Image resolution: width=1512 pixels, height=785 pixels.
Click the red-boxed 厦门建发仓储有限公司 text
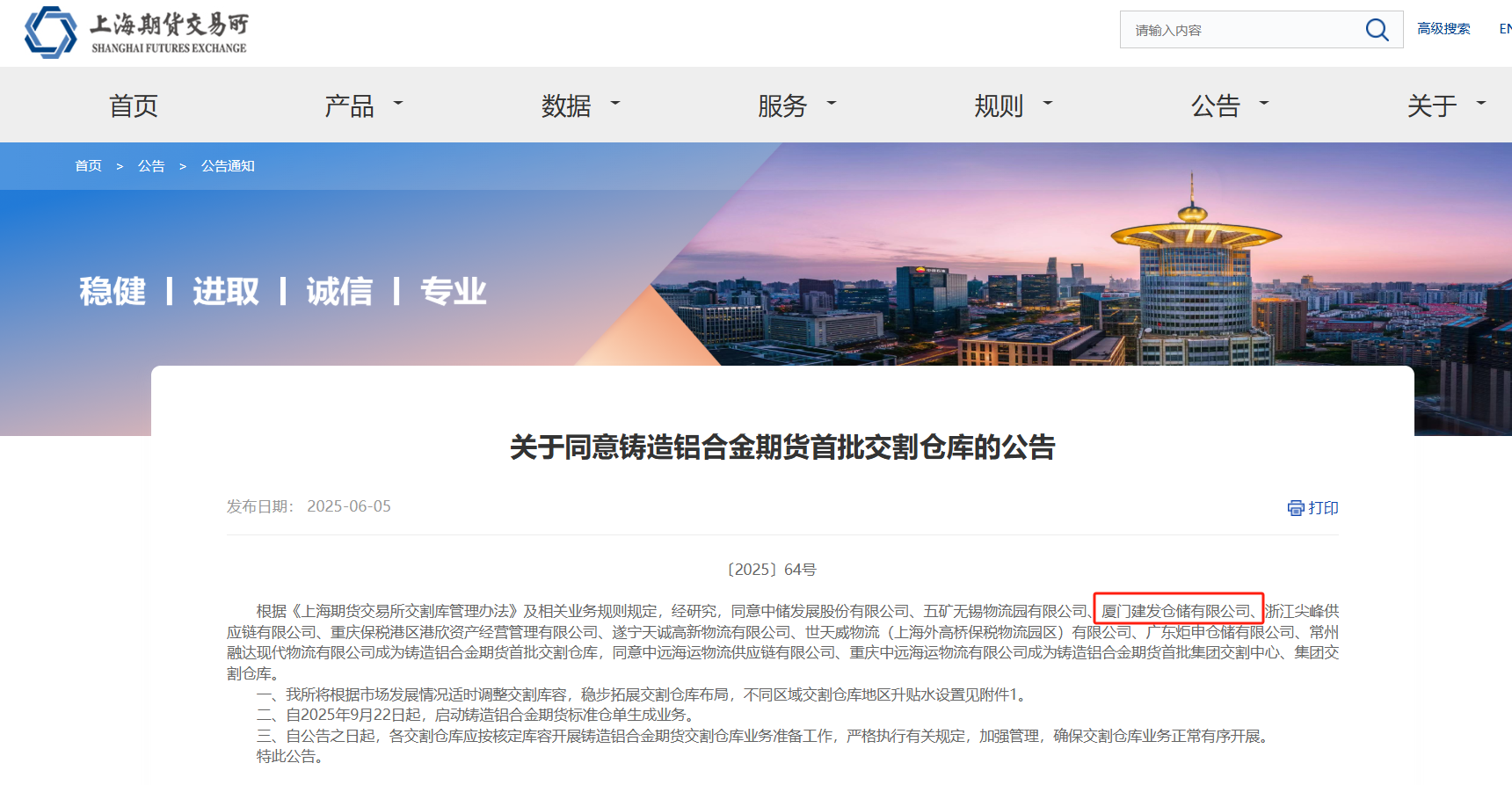[x=1177, y=611]
